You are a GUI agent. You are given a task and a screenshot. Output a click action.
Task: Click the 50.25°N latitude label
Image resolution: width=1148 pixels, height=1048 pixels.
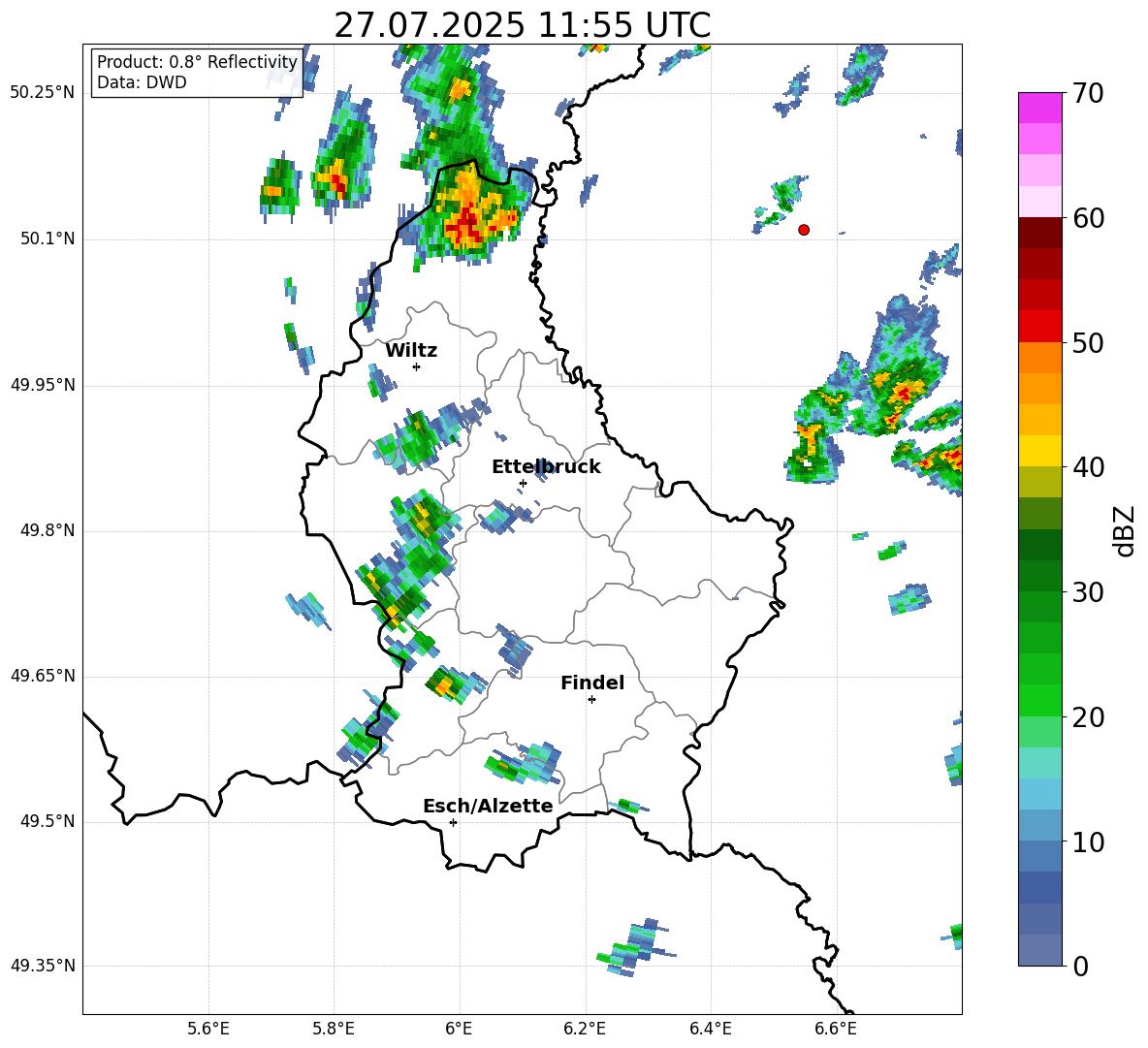(x=43, y=93)
